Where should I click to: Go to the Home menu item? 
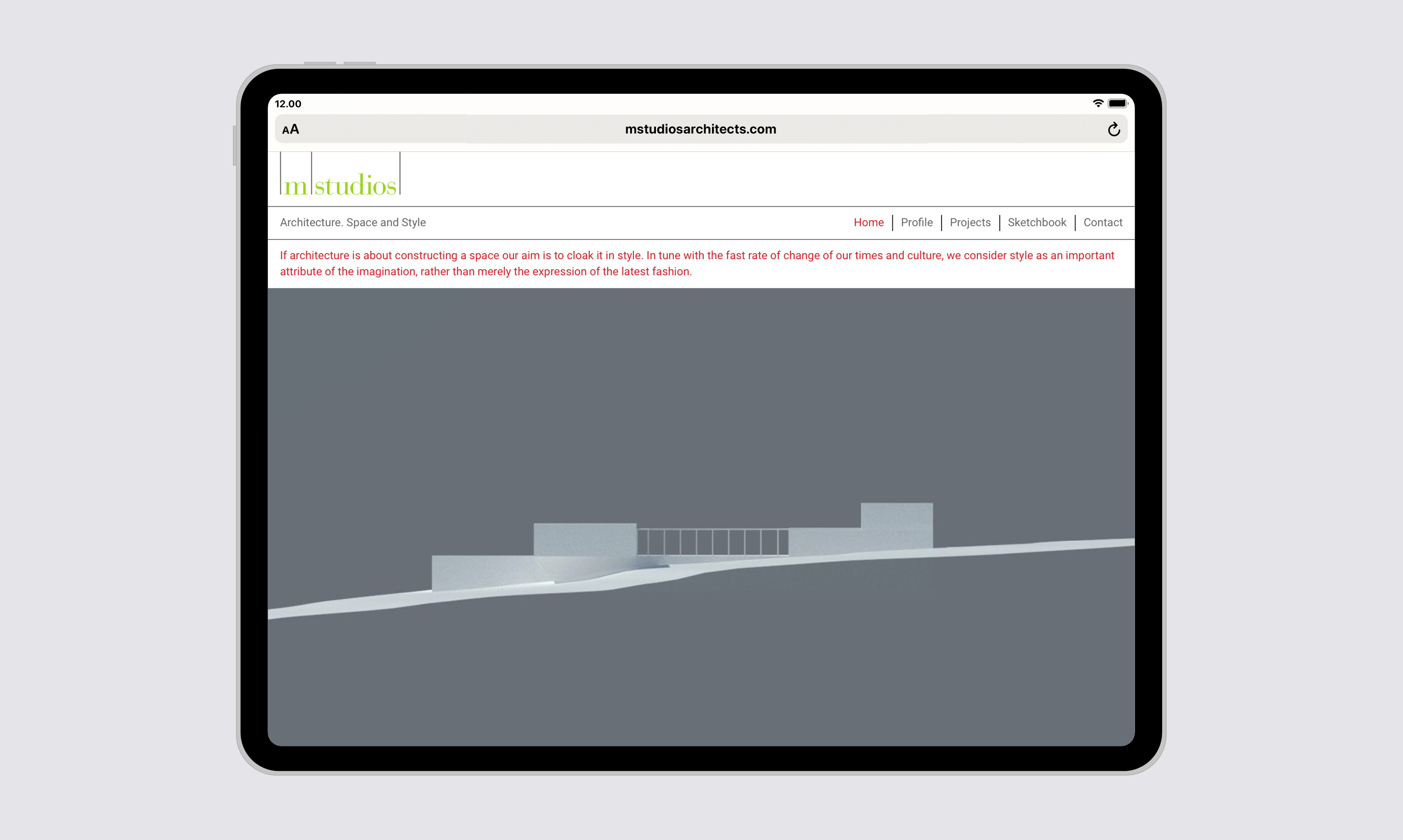(868, 222)
